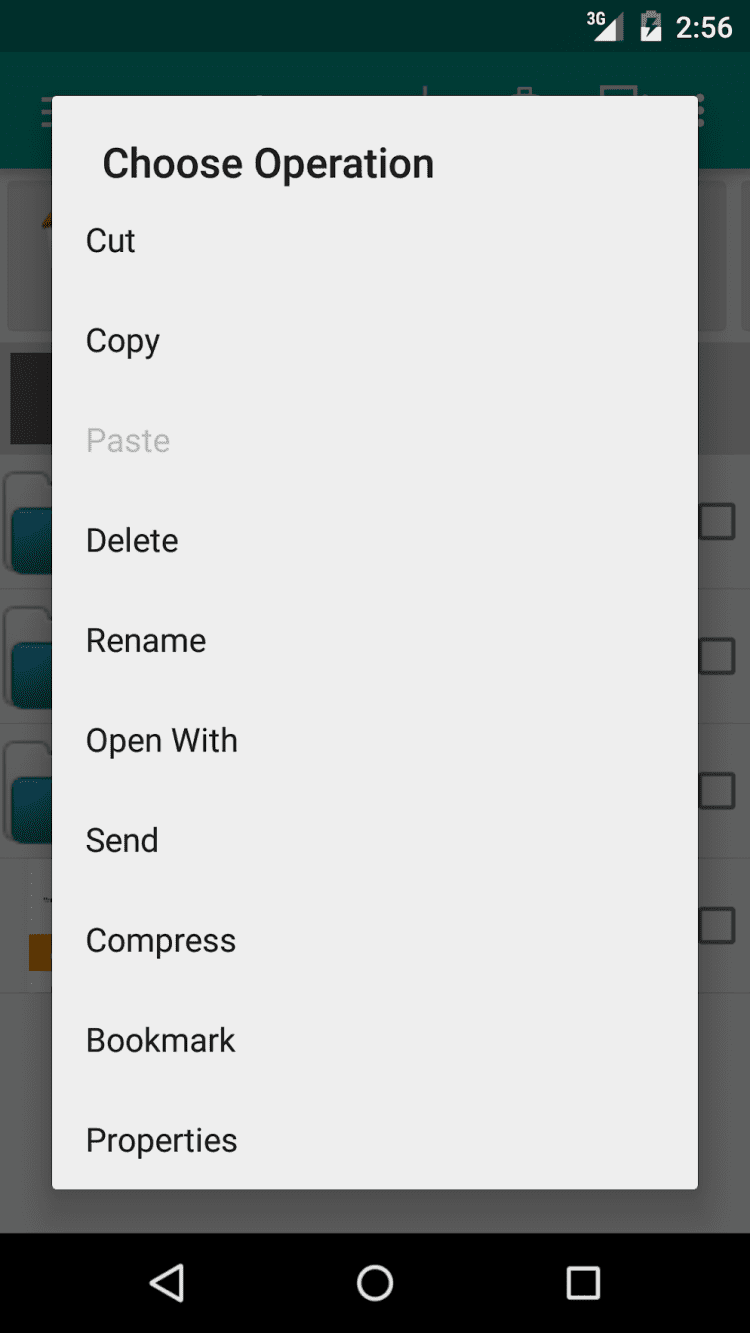Open recent apps with the square icon
The image size is (750, 1333).
pyautogui.click(x=583, y=1283)
